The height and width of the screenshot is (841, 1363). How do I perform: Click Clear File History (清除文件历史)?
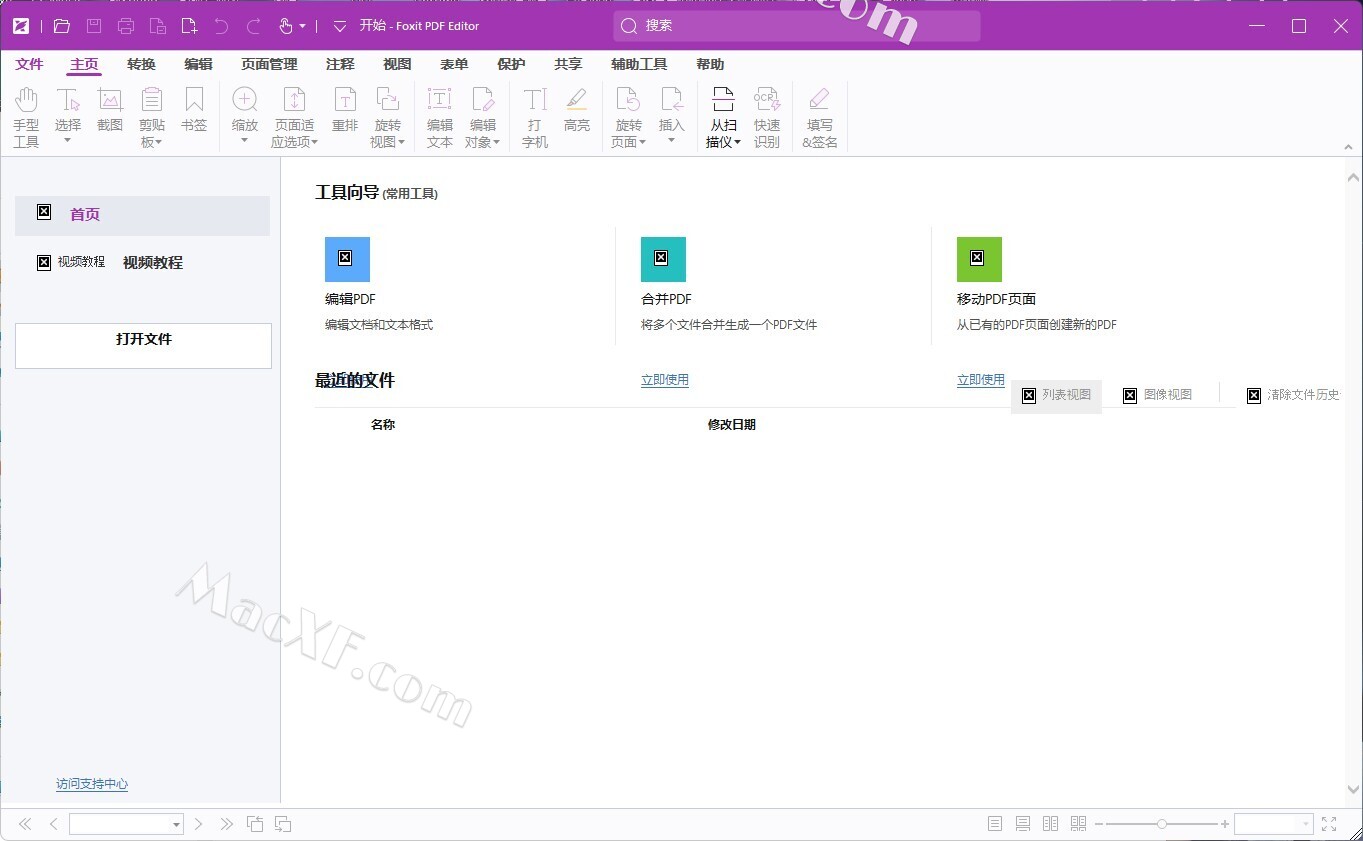coord(1293,395)
